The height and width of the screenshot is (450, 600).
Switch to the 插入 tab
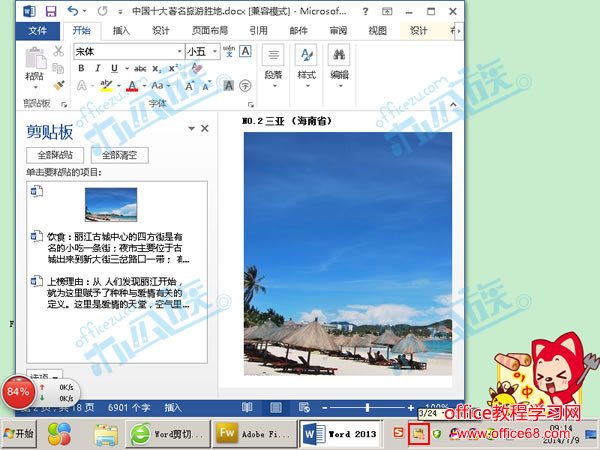coord(121,31)
